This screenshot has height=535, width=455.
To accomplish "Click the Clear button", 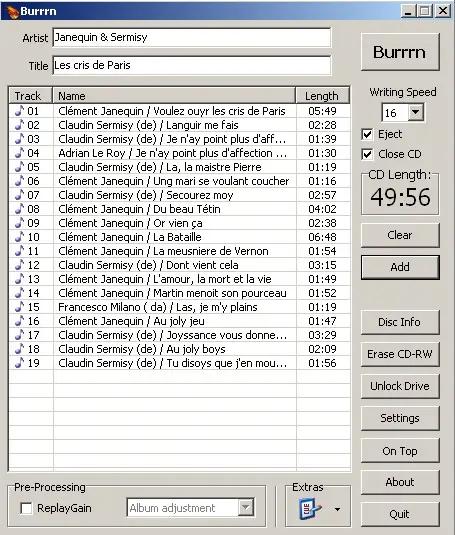I will pyautogui.click(x=400, y=235).
